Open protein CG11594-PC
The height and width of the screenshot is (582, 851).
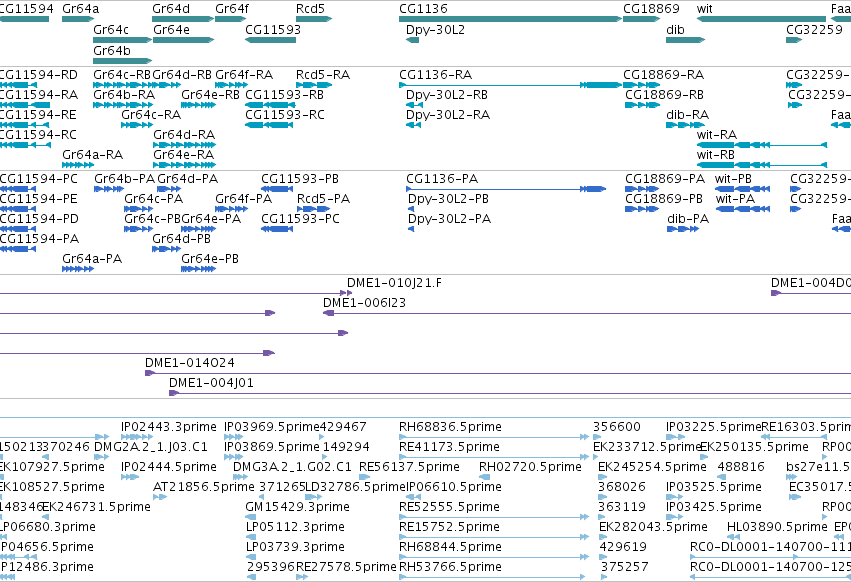pyautogui.click(x=18, y=189)
